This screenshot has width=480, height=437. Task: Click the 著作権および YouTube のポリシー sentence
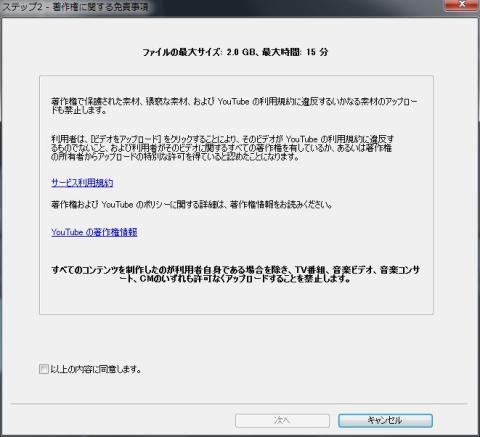(x=192, y=204)
